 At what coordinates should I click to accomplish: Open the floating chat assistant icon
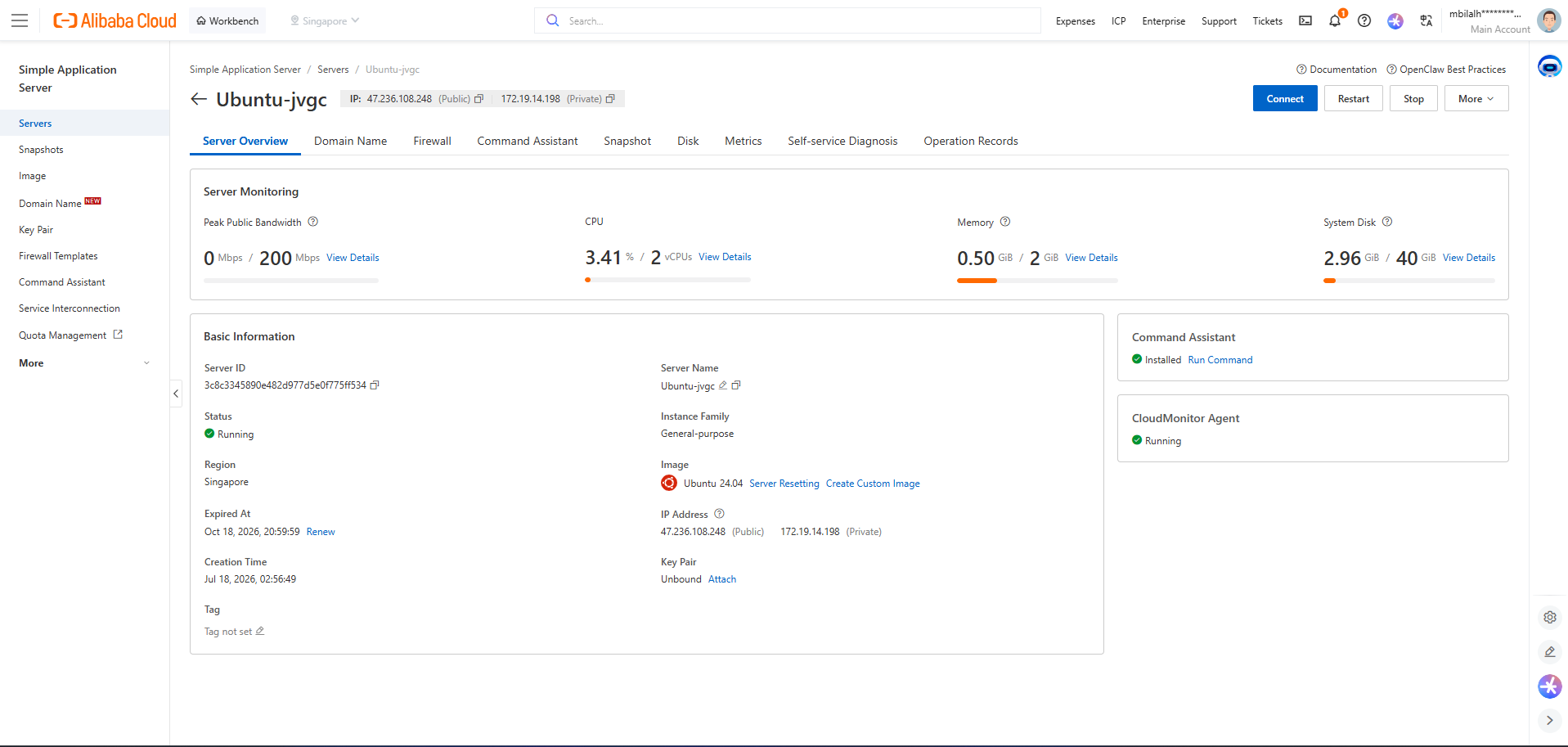[1550, 66]
